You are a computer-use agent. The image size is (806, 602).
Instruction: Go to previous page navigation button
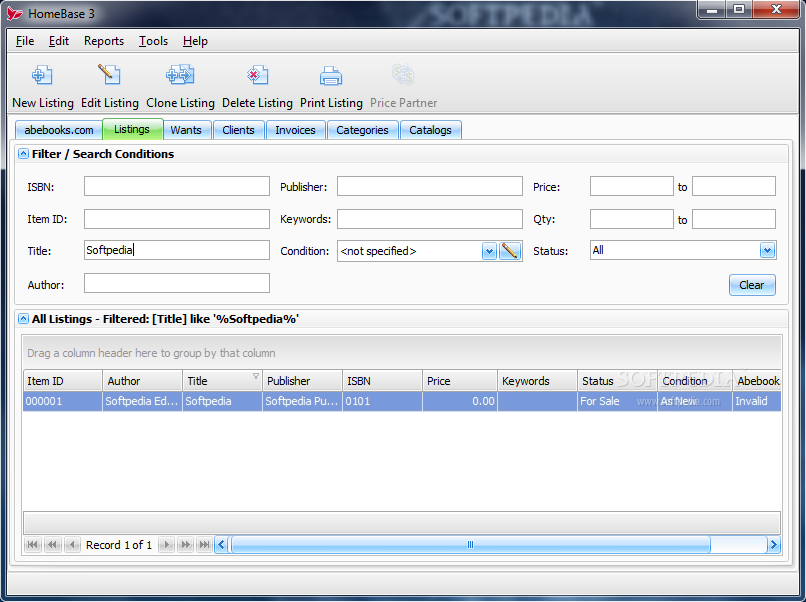[52, 545]
